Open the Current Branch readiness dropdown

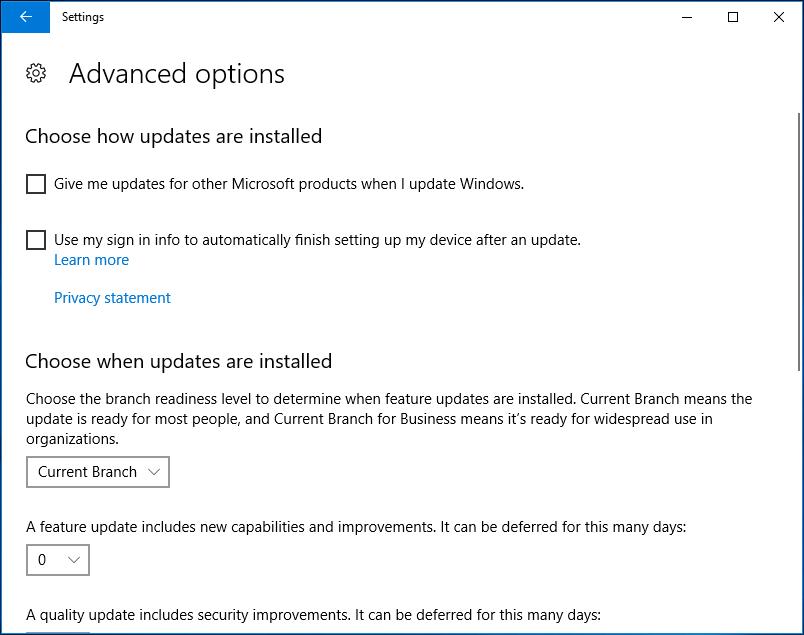[x=98, y=472]
